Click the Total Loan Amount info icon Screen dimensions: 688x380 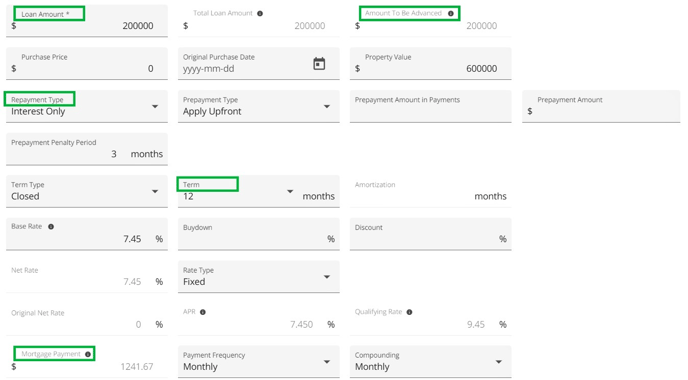[x=260, y=14]
